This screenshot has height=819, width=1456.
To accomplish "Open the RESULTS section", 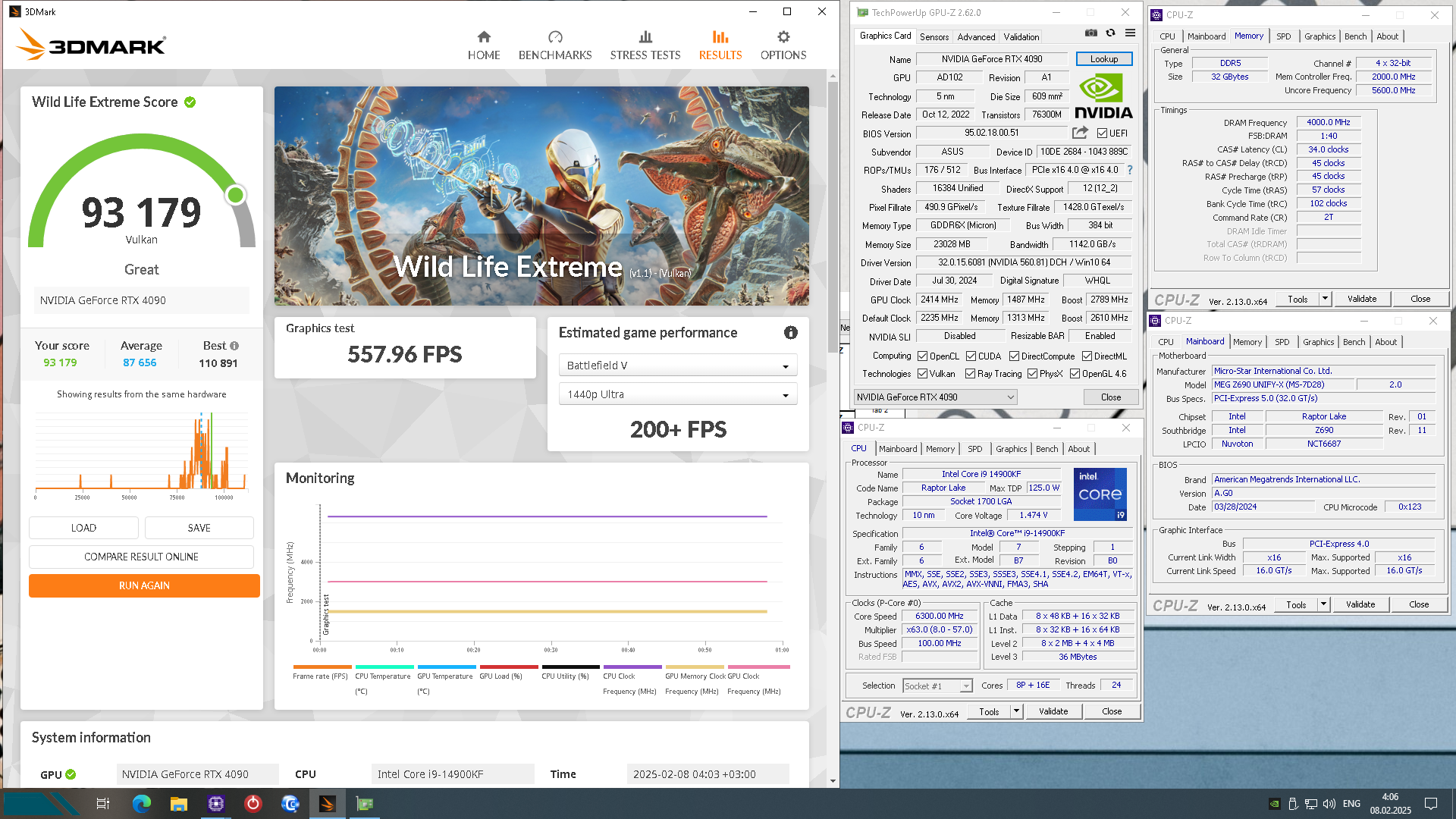I will click(720, 45).
